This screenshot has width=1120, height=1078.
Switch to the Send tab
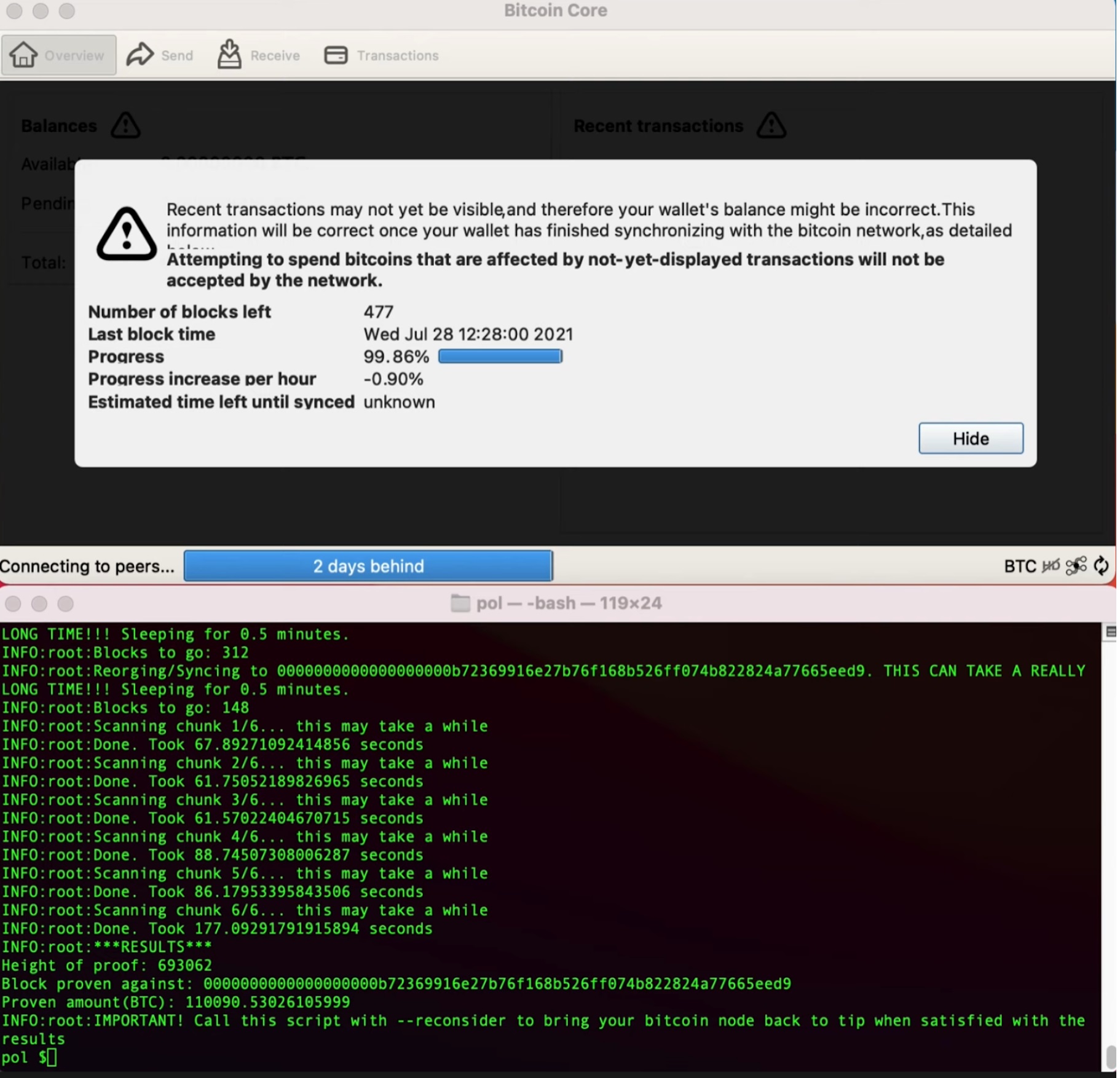click(x=160, y=55)
